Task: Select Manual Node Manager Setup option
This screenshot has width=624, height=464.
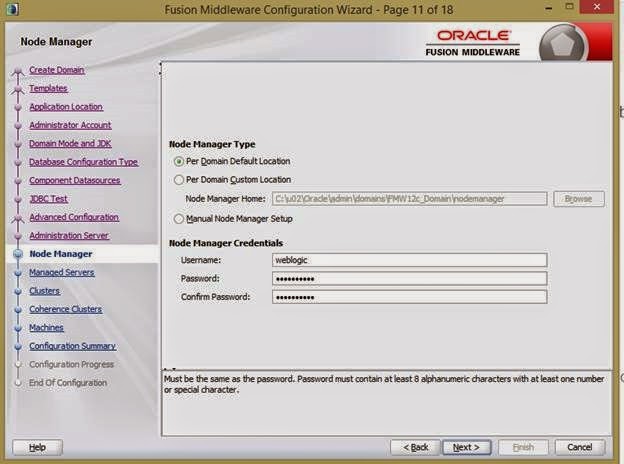Action: [x=234, y=219]
